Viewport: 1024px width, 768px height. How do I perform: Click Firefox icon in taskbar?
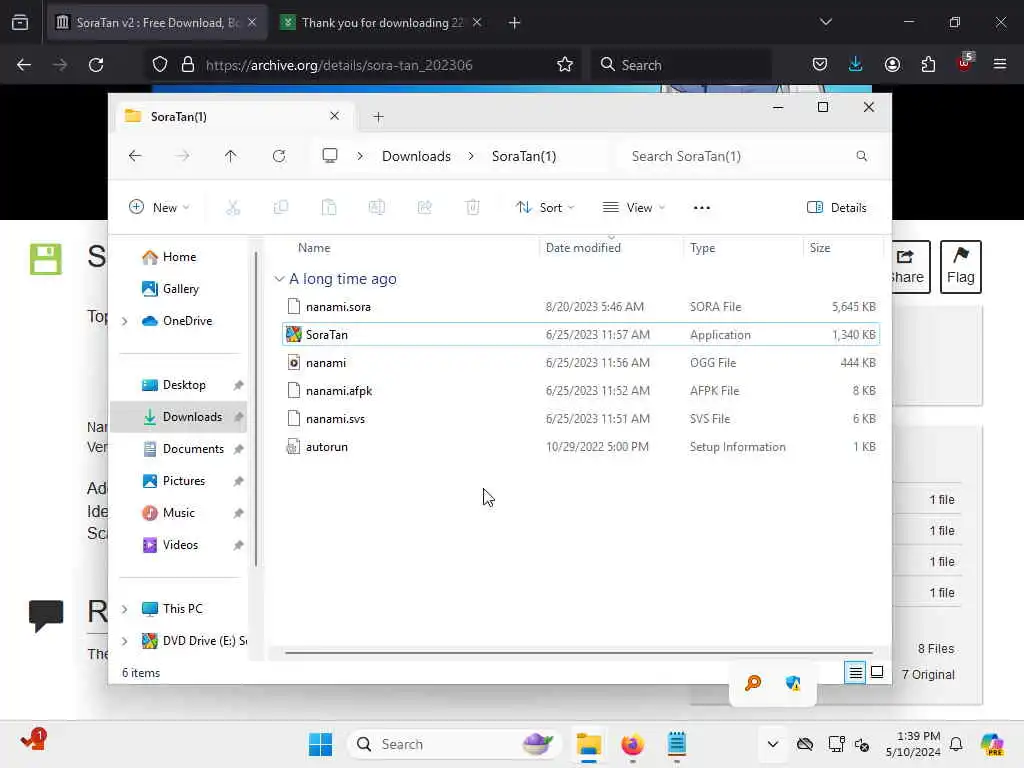[632, 744]
